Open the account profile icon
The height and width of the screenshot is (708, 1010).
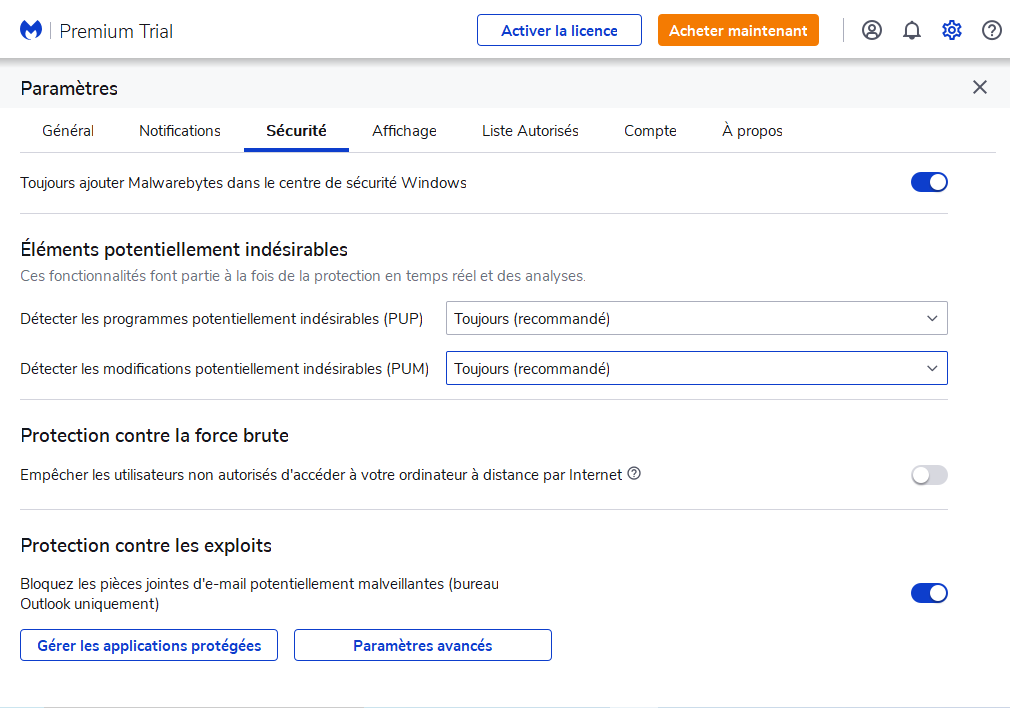tap(872, 30)
